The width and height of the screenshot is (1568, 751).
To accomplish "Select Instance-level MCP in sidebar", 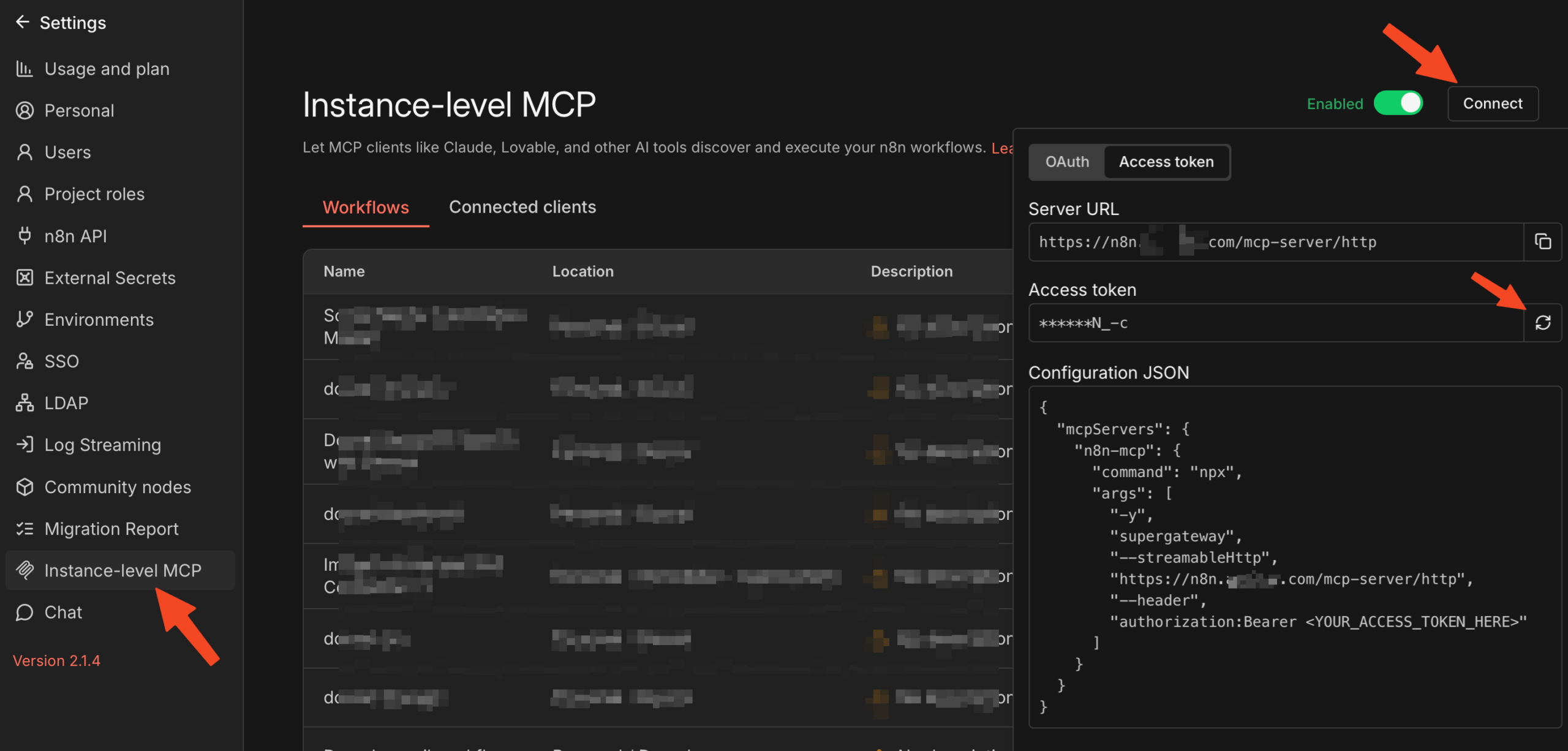I will click(120, 570).
